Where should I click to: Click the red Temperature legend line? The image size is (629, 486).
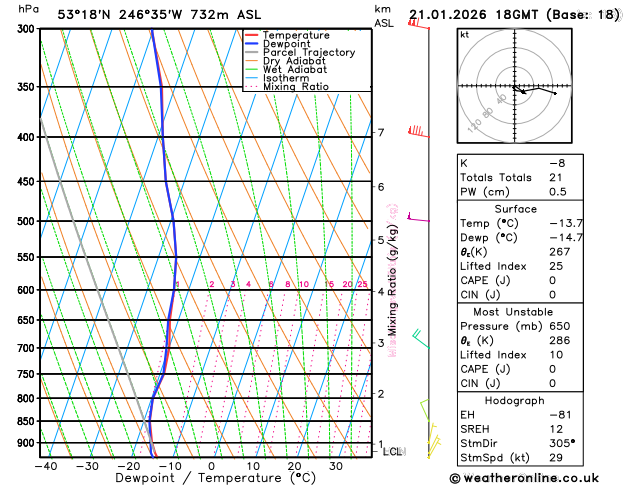pos(252,35)
